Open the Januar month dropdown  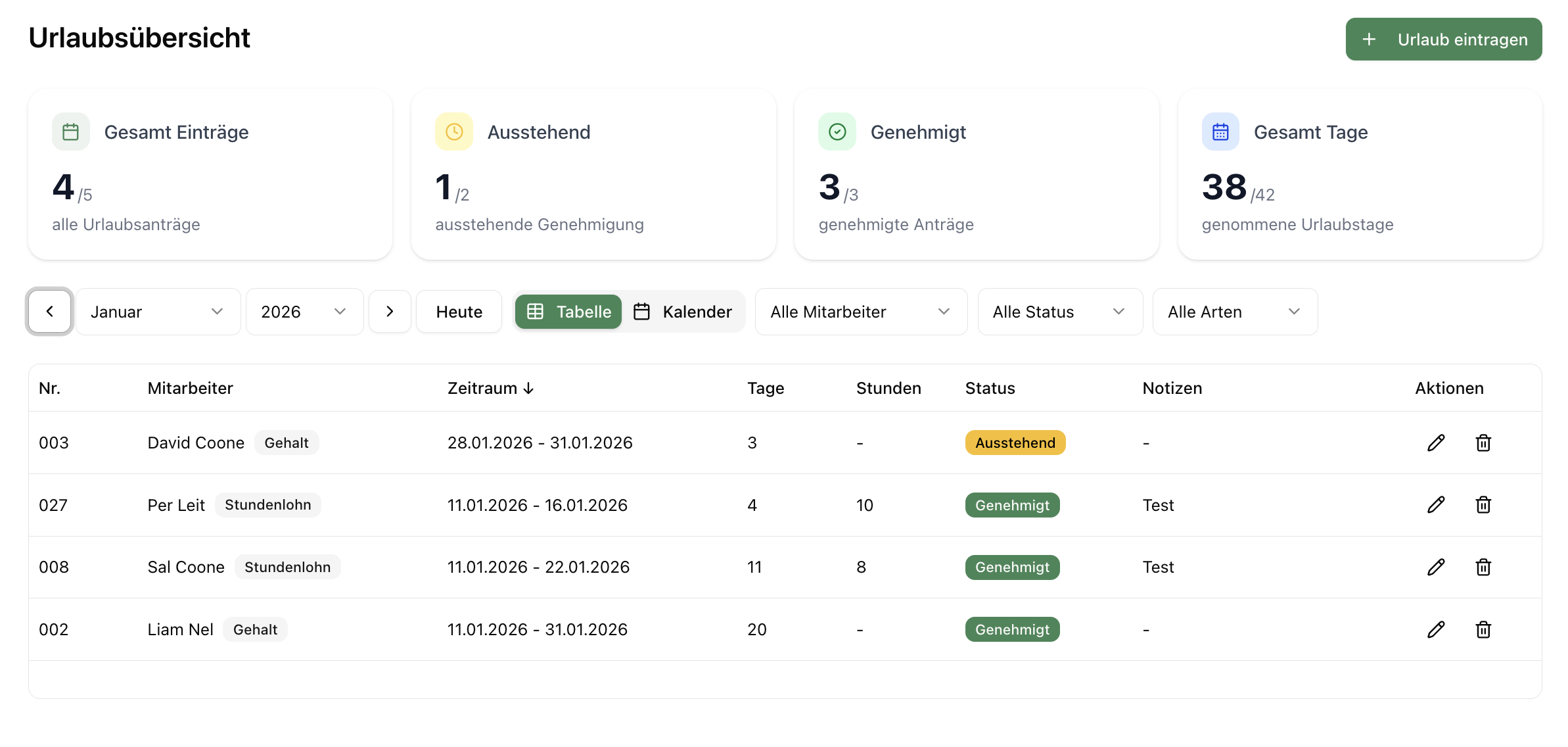click(x=158, y=312)
